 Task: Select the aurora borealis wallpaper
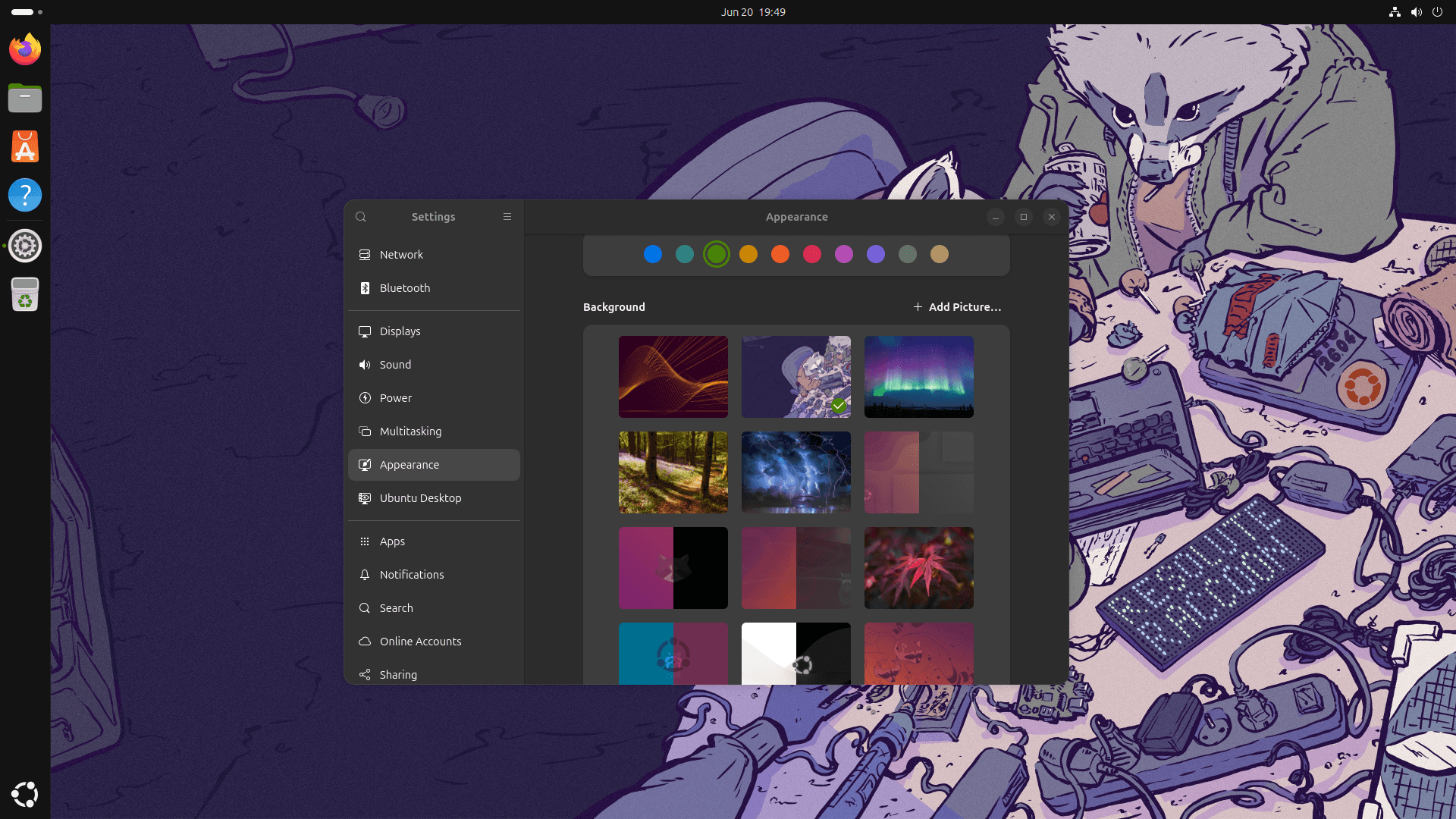pyautogui.click(x=919, y=377)
